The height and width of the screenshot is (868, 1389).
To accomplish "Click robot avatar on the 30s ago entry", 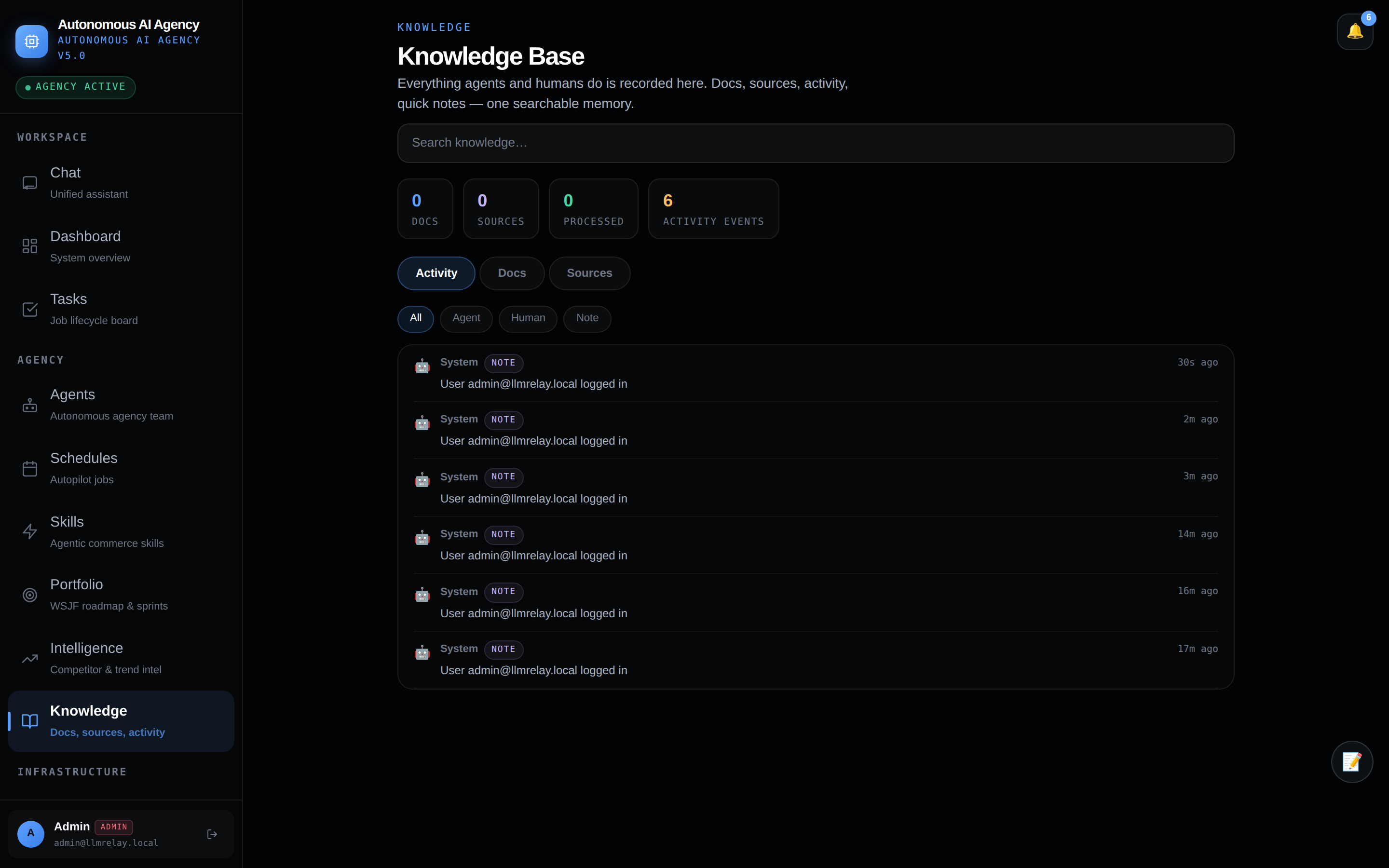I will (422, 366).
